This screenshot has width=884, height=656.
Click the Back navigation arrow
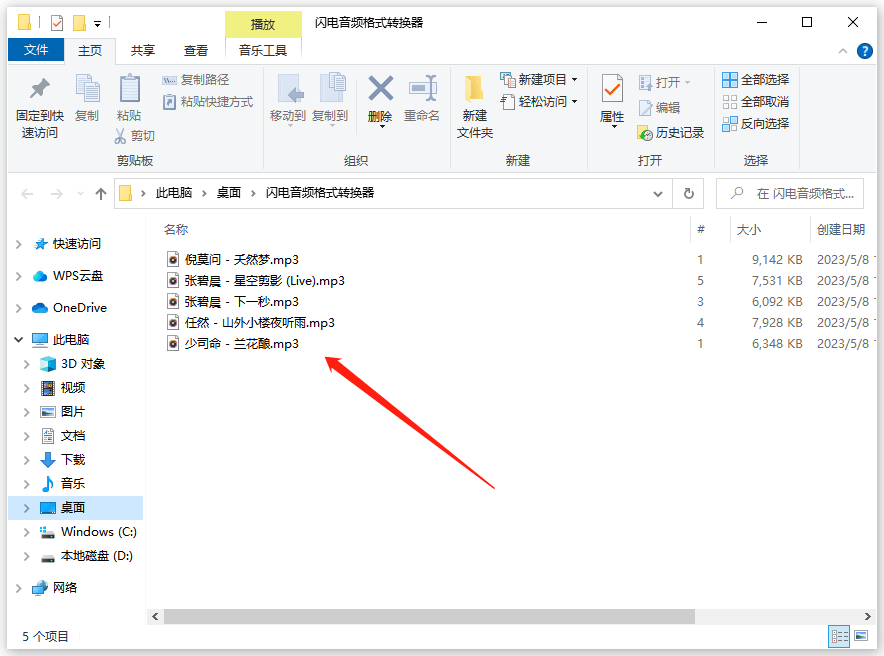pos(27,194)
